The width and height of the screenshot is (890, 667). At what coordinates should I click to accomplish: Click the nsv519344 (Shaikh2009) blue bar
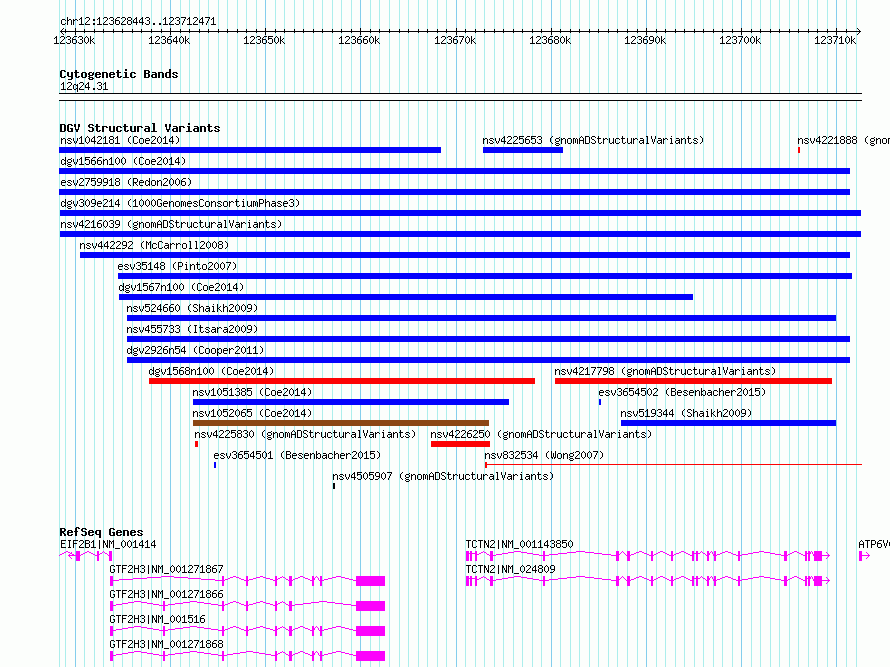pyautogui.click(x=728, y=423)
